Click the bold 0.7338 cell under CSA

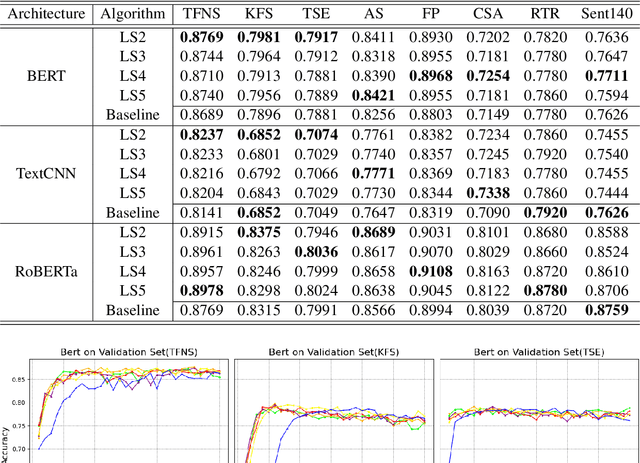coord(490,192)
